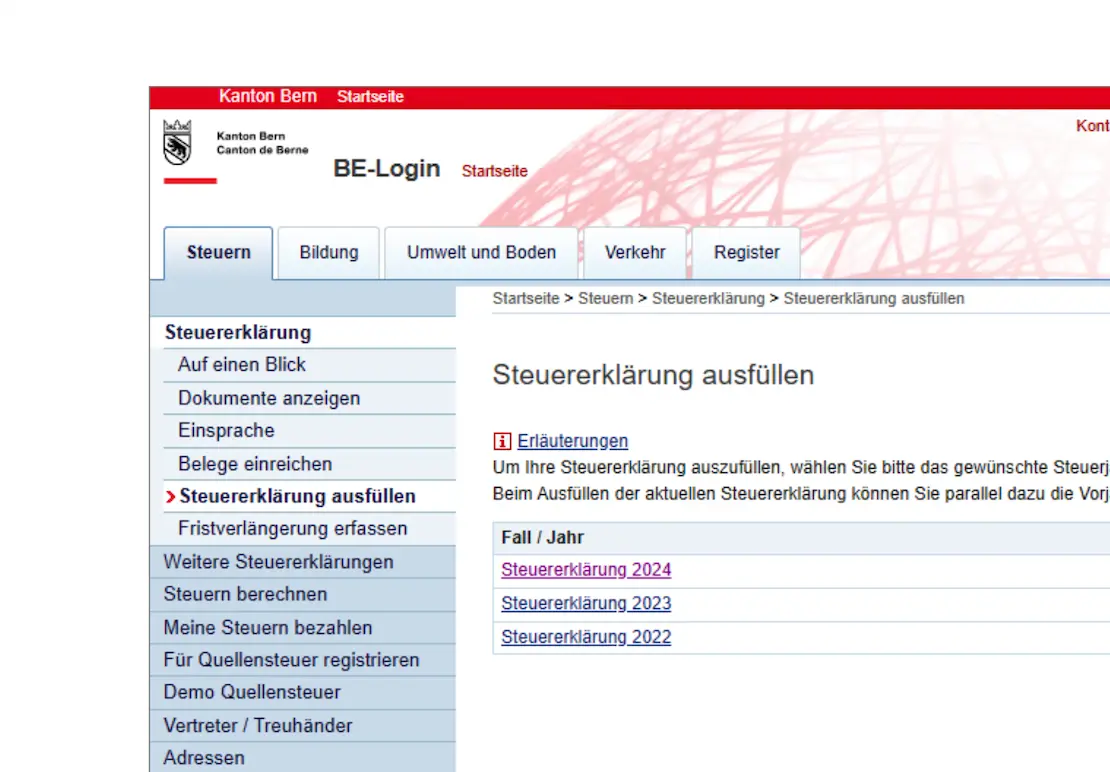Screen dimensions: 1110x772
Task: Open the Erläuterungen link
Action: (572, 441)
